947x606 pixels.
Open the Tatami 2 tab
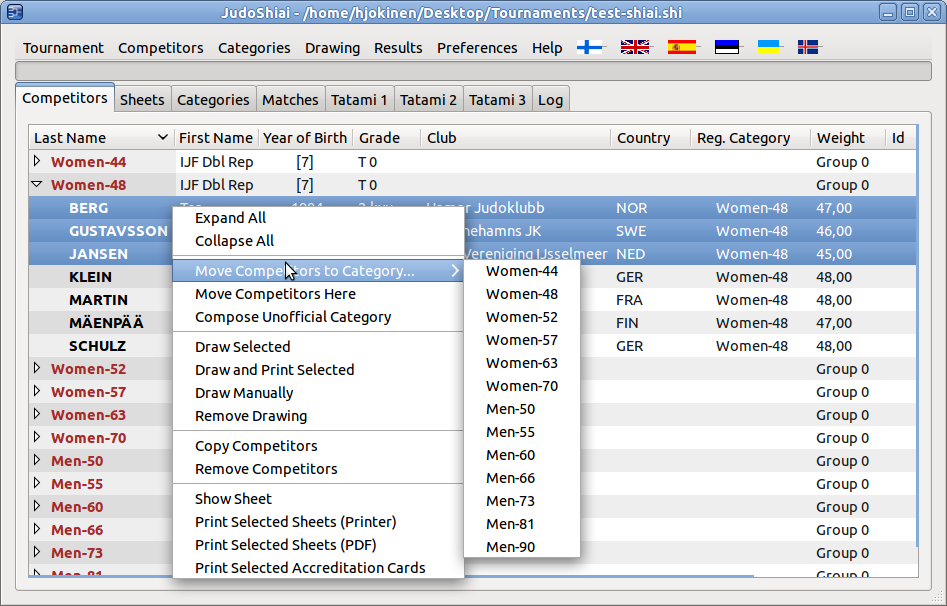click(428, 99)
